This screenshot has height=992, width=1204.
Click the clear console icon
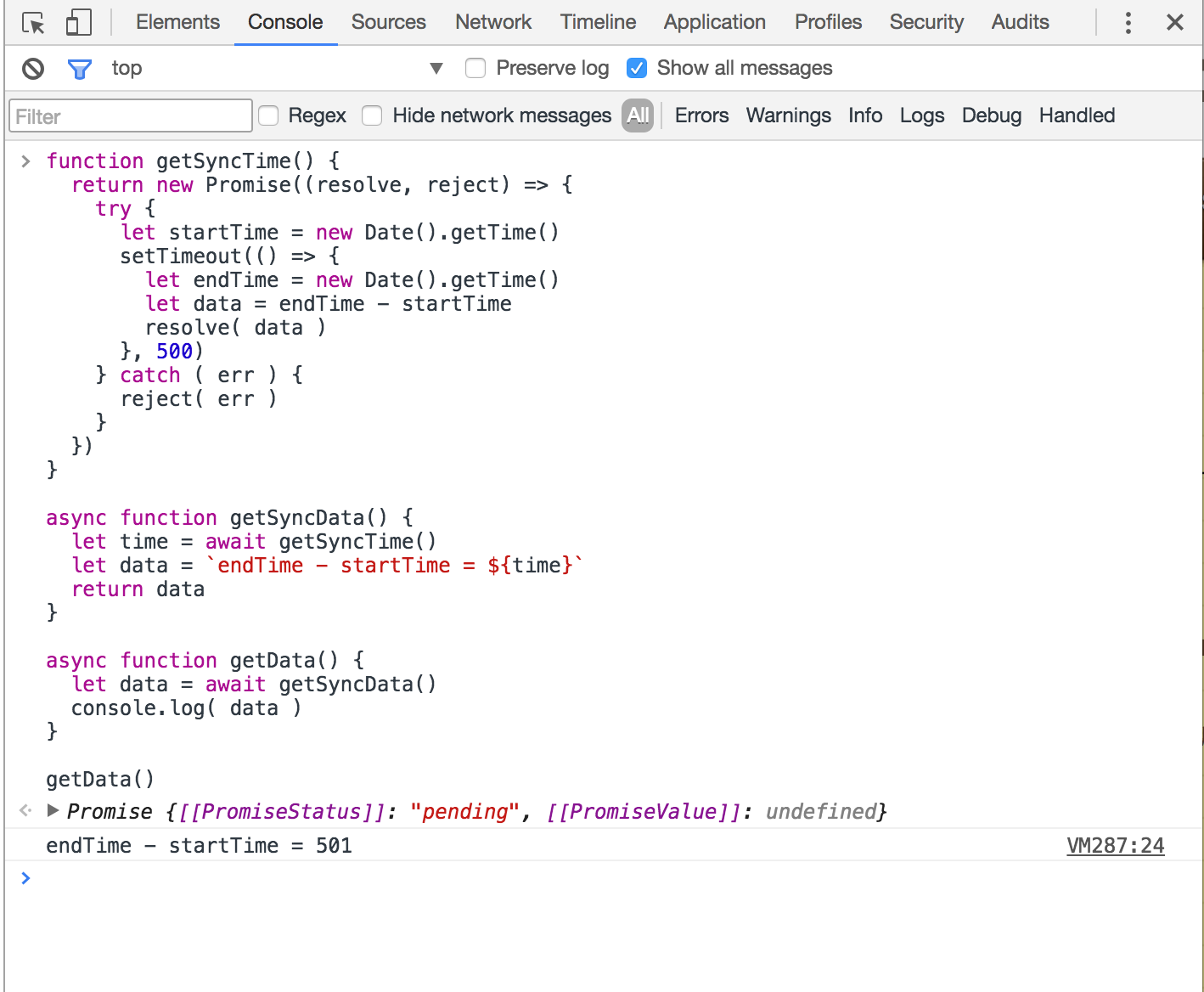point(31,68)
